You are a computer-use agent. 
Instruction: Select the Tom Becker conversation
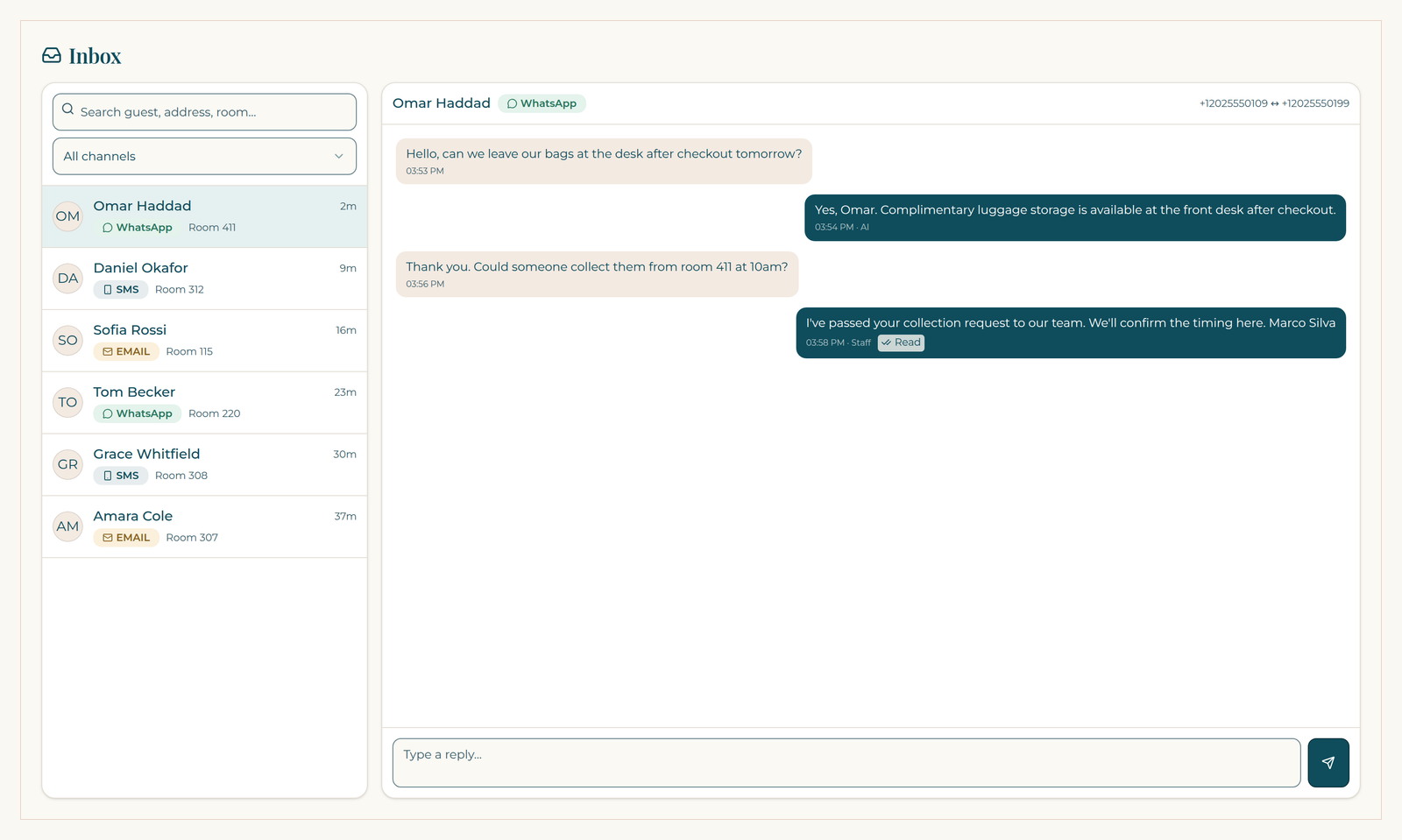click(x=204, y=403)
